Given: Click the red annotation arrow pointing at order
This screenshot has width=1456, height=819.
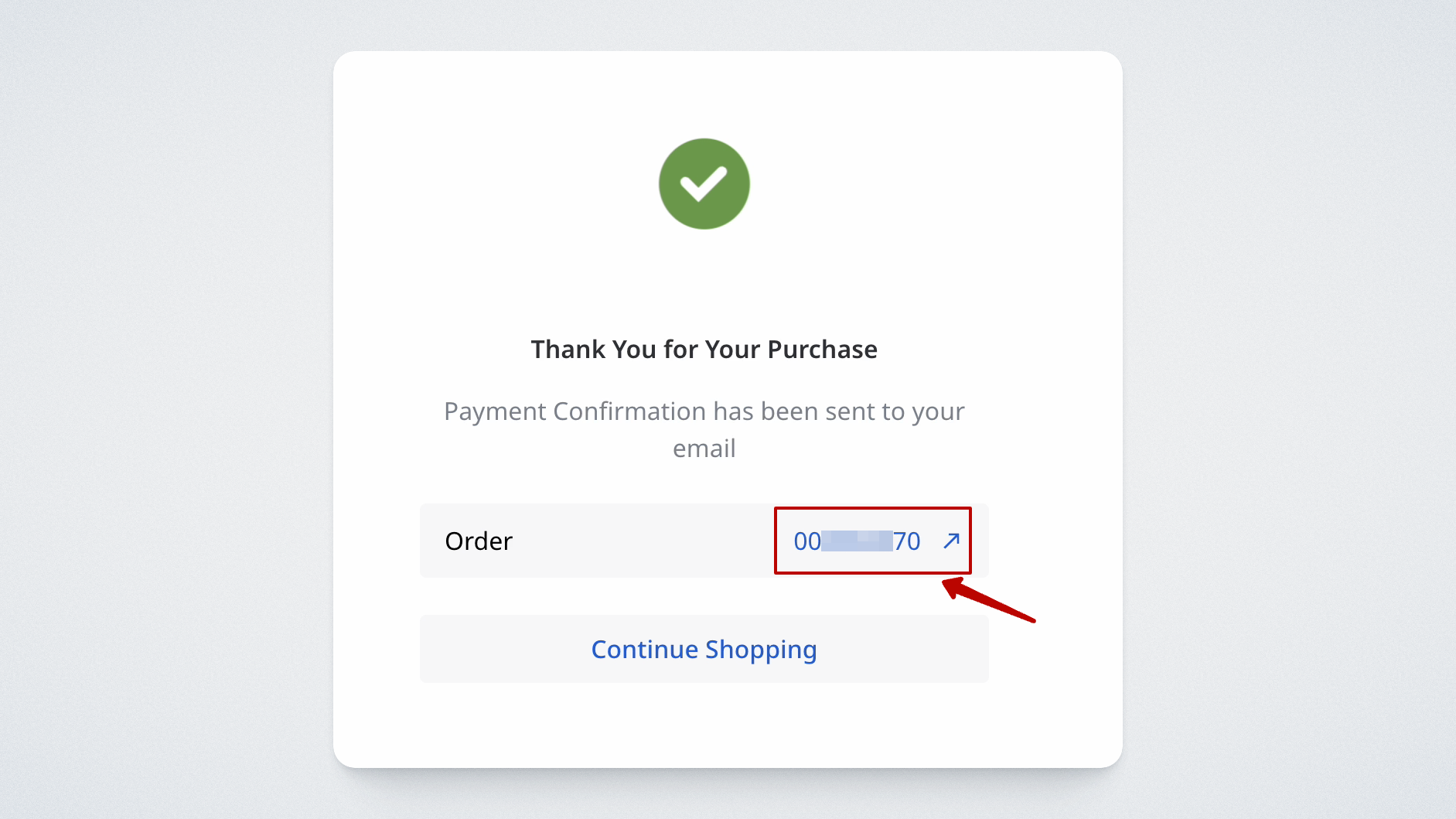Looking at the screenshot, I should [x=990, y=601].
